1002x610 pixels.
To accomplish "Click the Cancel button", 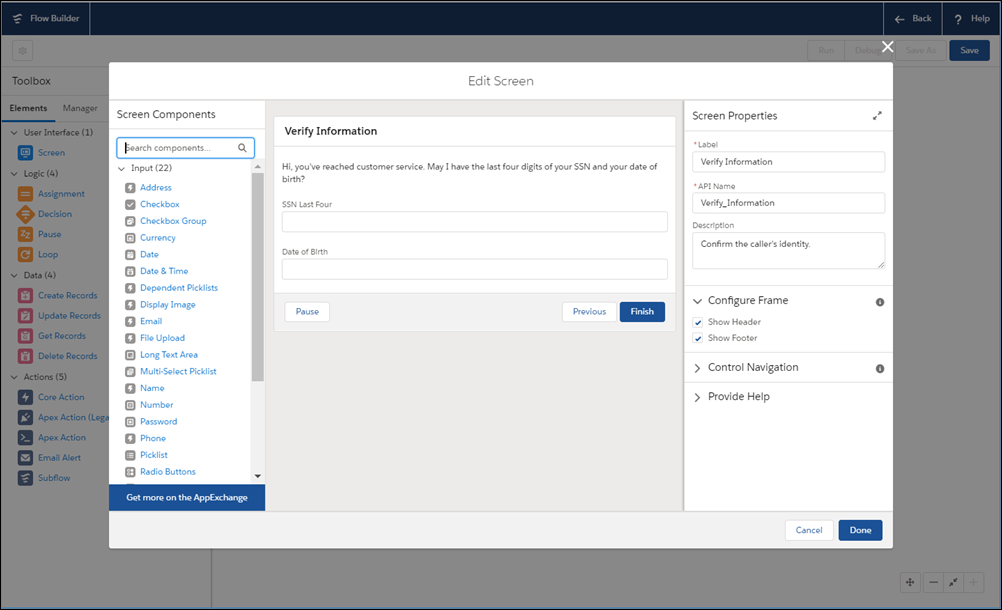I will click(x=809, y=530).
